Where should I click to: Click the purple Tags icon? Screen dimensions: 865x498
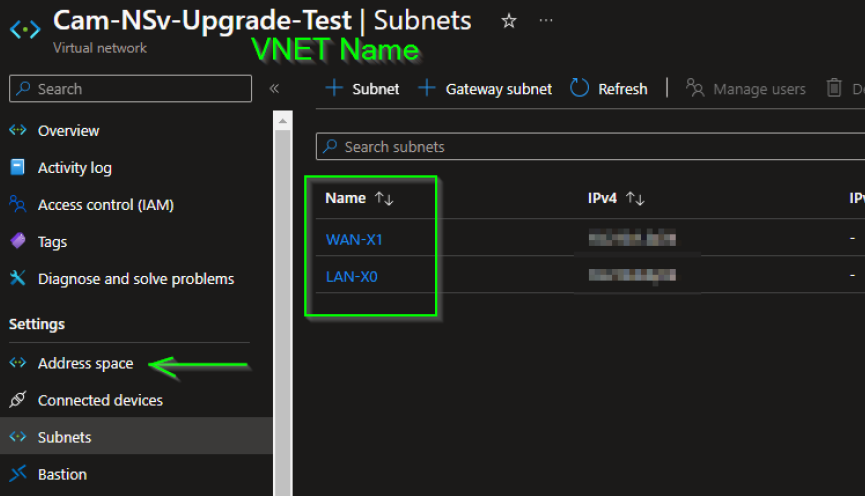17,242
